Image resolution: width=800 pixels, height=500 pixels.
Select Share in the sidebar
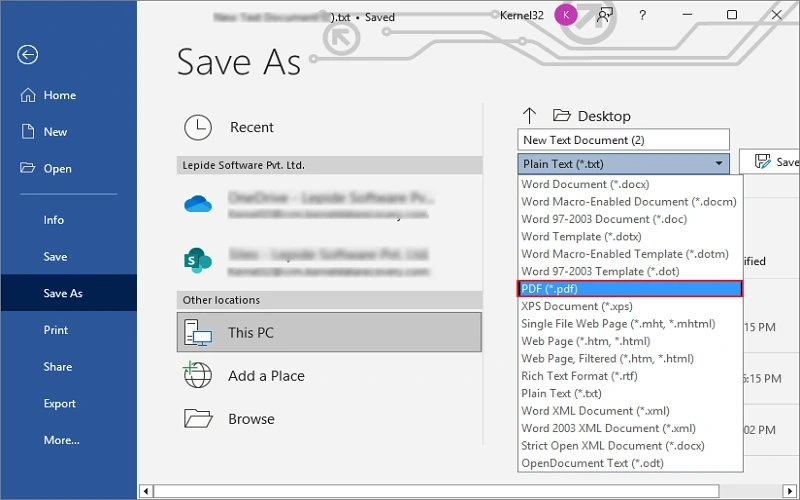(69, 367)
